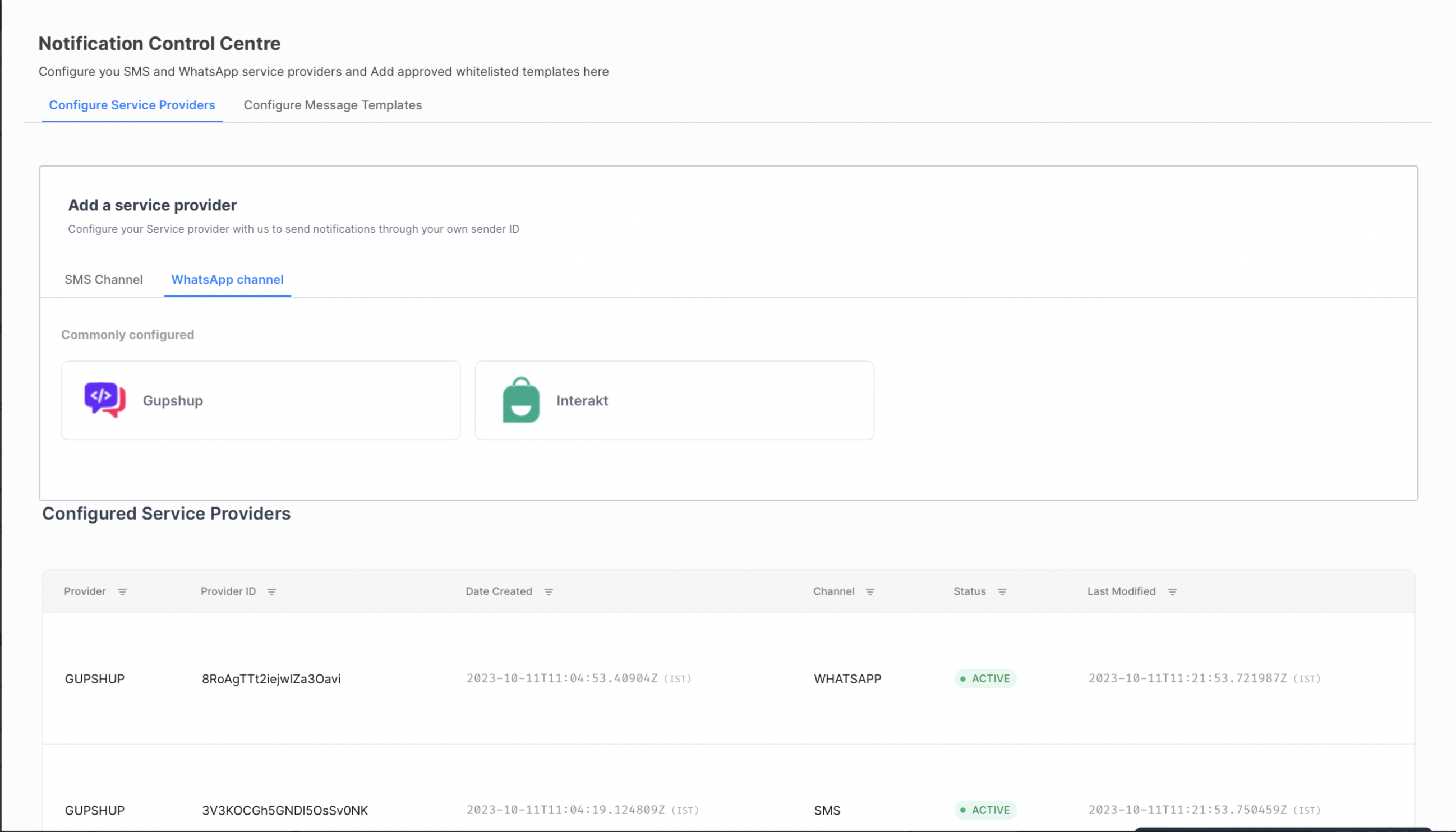This screenshot has height=832, width=1456.
Task: Switch to Configure Message Templates tab
Action: 333,105
